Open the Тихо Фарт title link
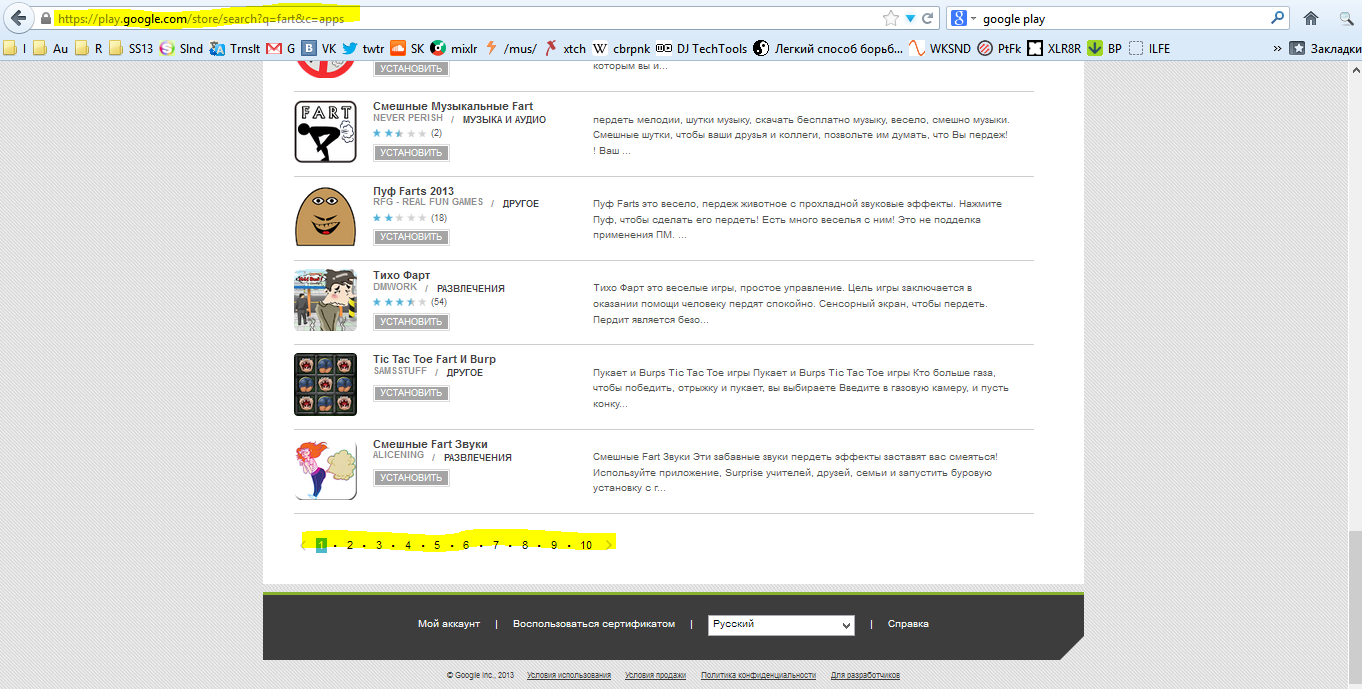The width and height of the screenshot is (1362, 689). tap(401, 275)
